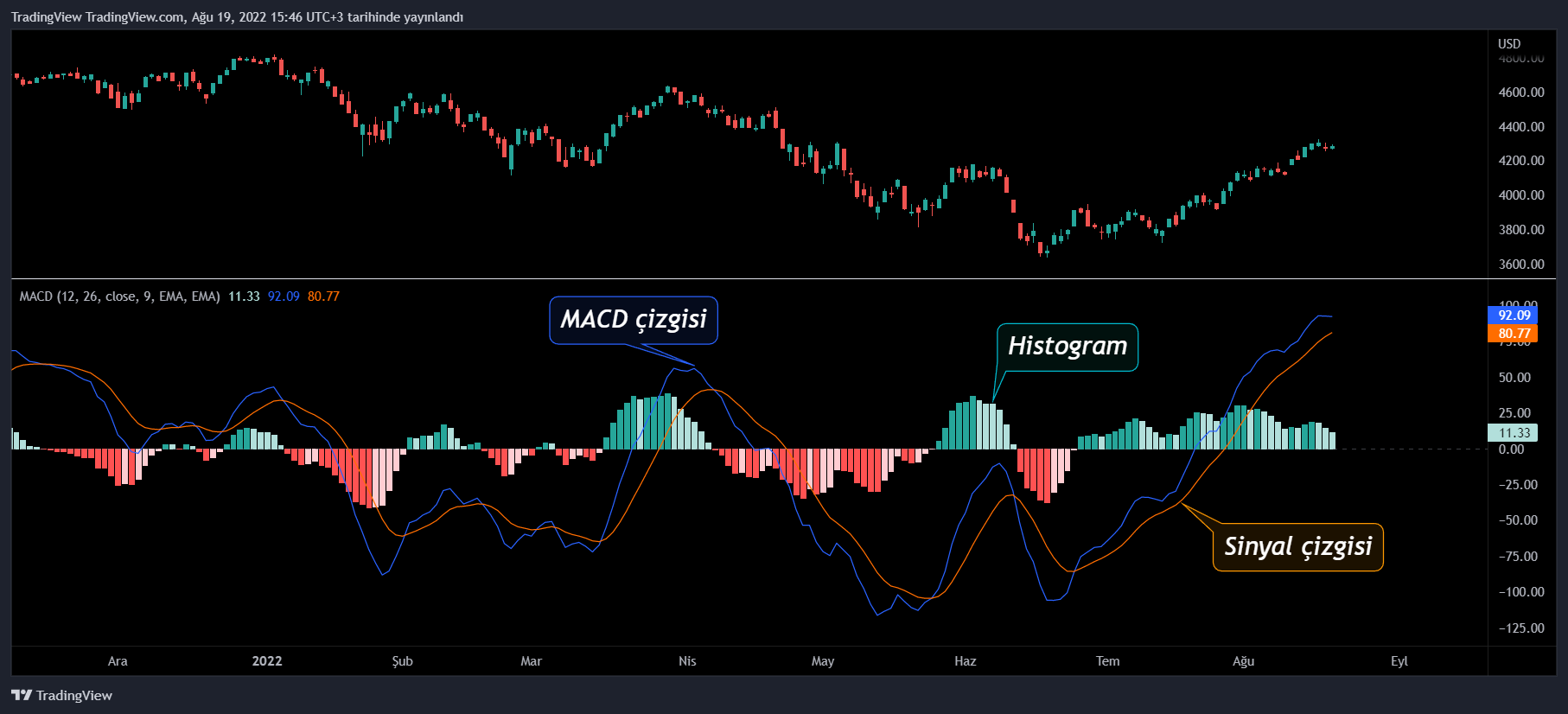The image size is (1568, 714).
Task: Click the "Haz" month on the time axis
Action: tap(966, 661)
